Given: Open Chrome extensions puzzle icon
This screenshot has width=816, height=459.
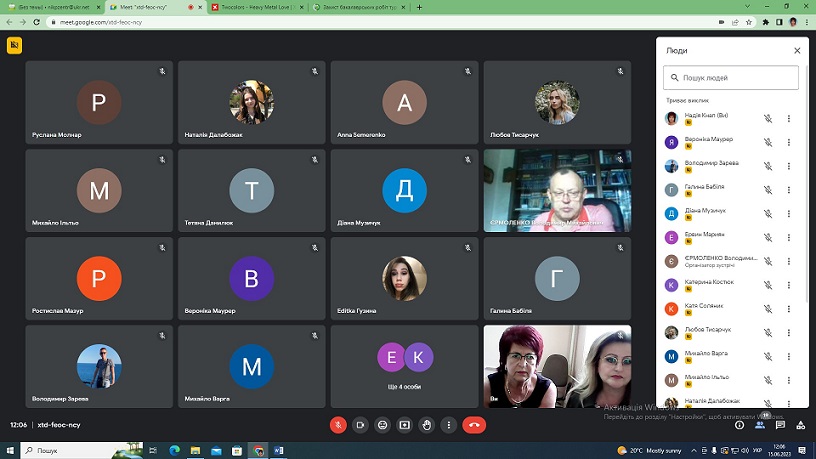Looking at the screenshot, I should (766, 22).
